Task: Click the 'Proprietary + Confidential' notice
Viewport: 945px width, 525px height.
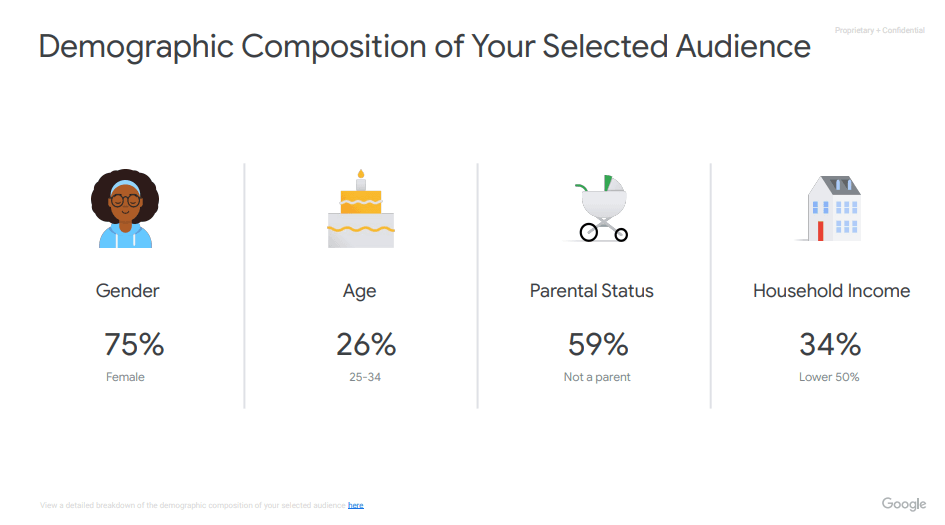Action: [879, 30]
